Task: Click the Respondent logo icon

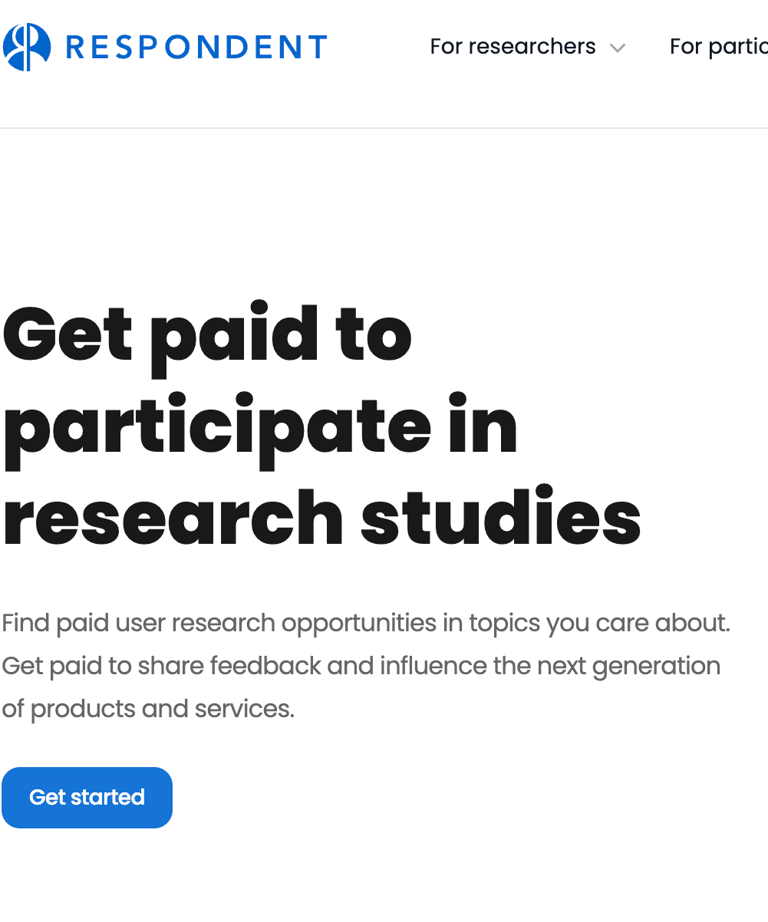Action: tap(27, 47)
